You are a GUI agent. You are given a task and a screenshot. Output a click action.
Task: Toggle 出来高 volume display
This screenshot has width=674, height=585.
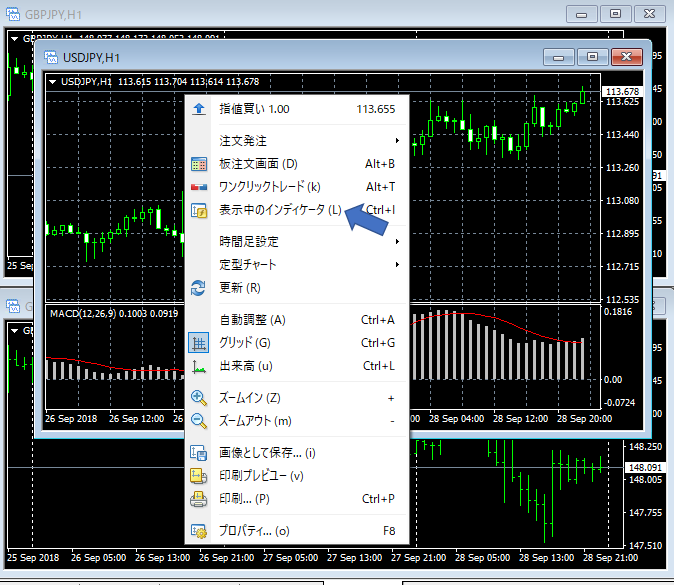(198, 366)
